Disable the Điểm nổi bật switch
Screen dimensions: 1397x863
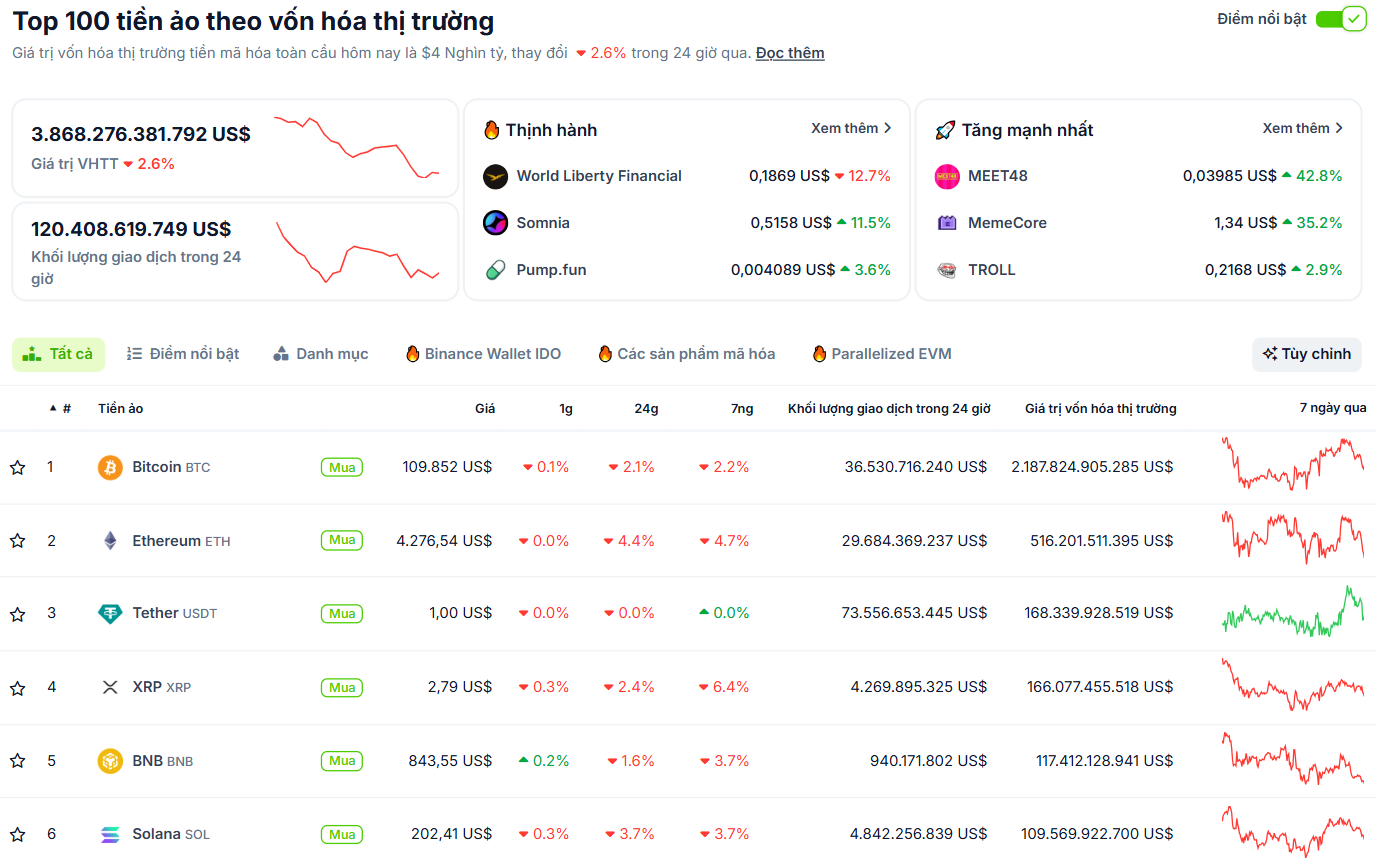click(1341, 18)
